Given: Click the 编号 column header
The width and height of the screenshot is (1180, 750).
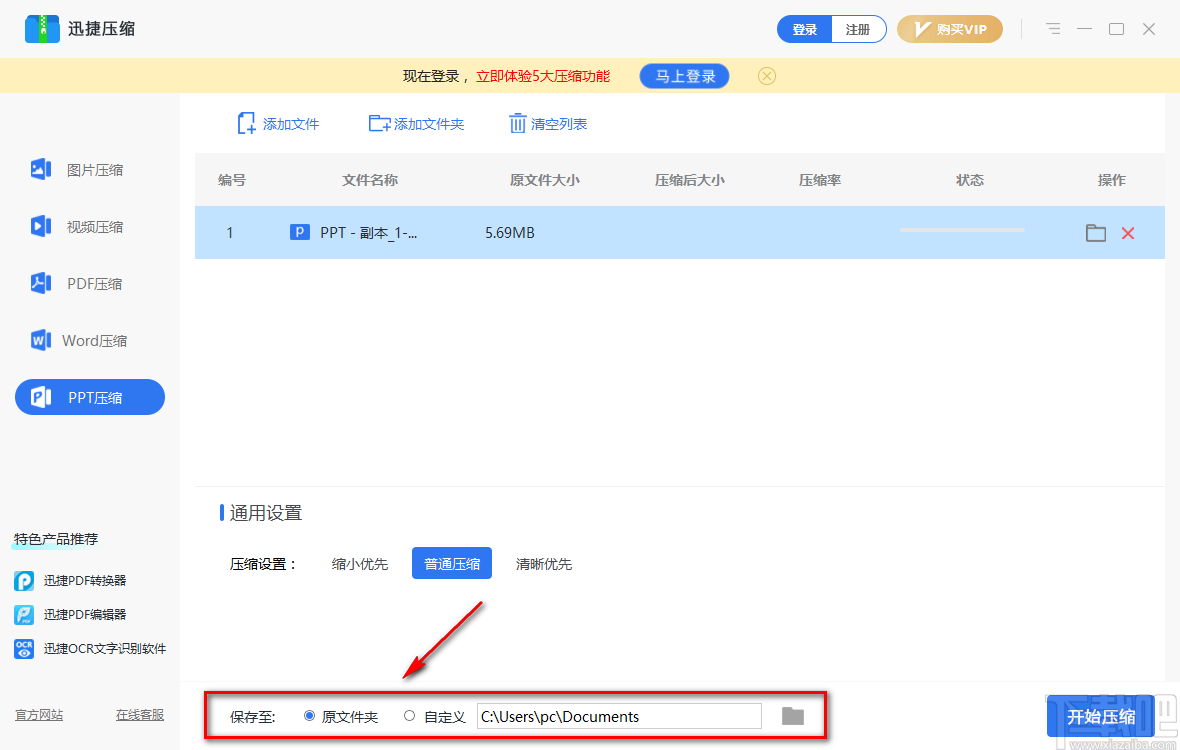Looking at the screenshot, I should tap(232, 181).
